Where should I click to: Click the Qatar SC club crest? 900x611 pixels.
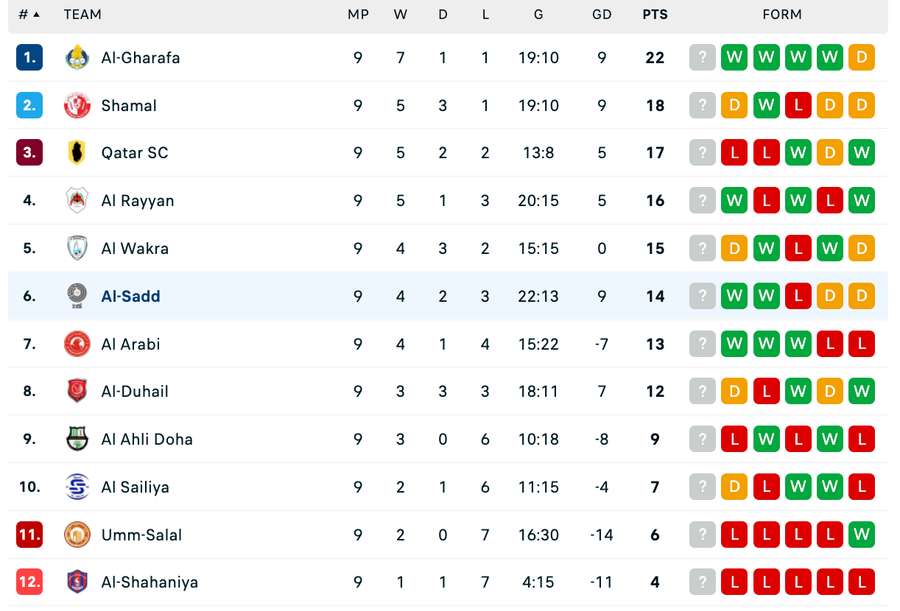[x=77, y=153]
